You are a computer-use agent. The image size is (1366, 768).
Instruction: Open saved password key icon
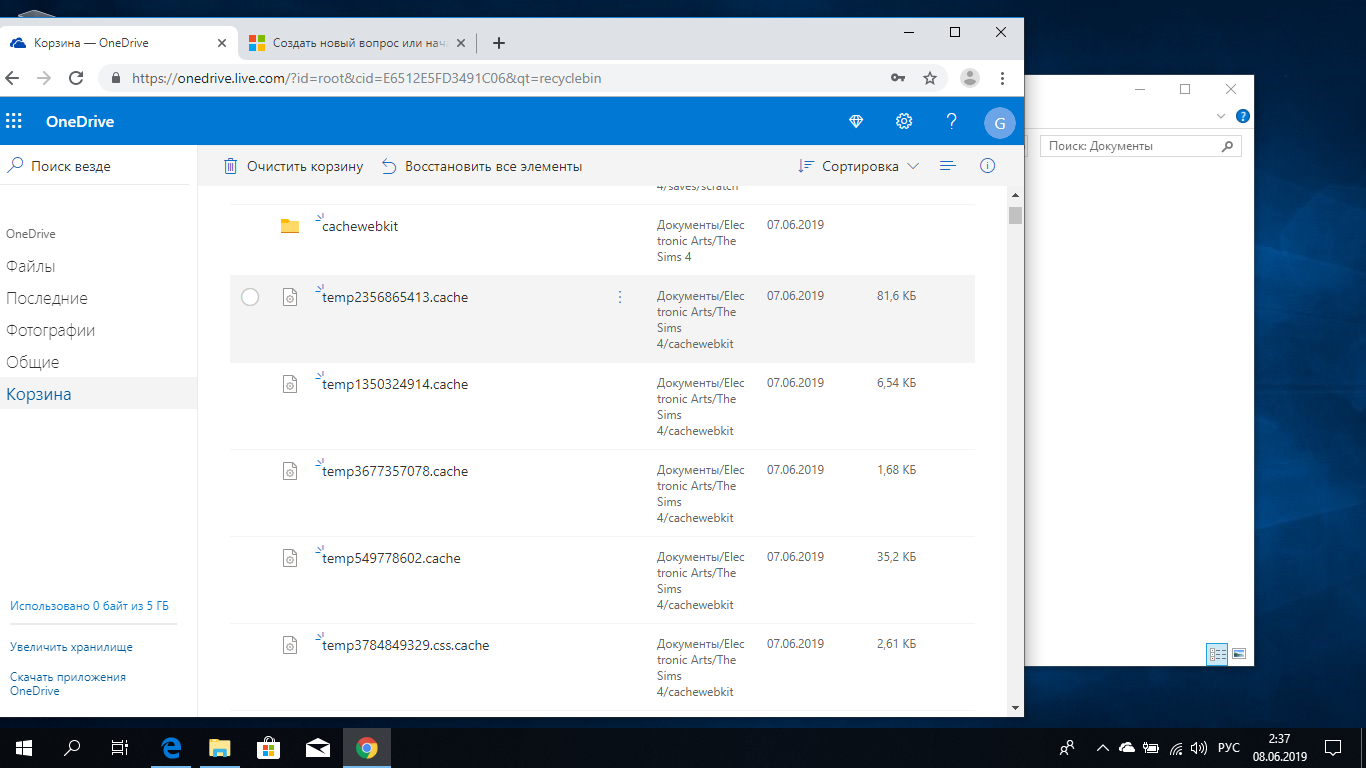point(898,77)
